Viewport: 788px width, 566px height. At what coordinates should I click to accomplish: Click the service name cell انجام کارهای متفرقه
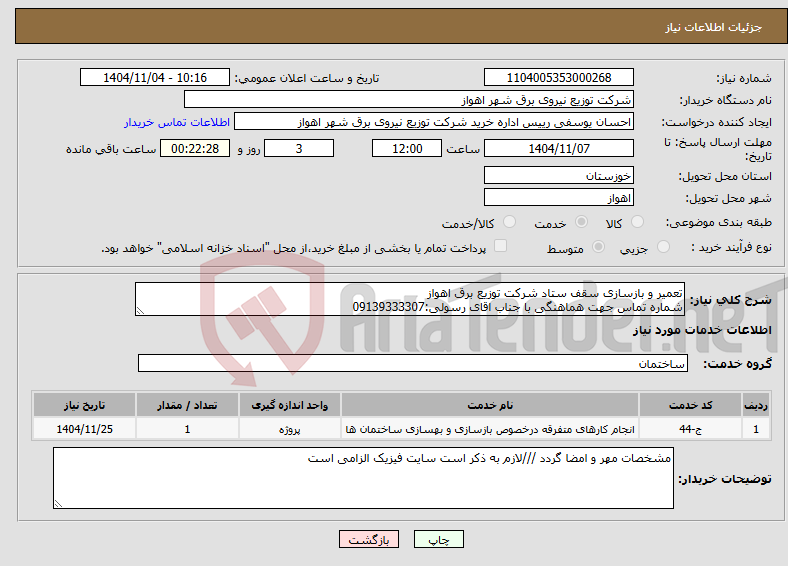[490, 429]
